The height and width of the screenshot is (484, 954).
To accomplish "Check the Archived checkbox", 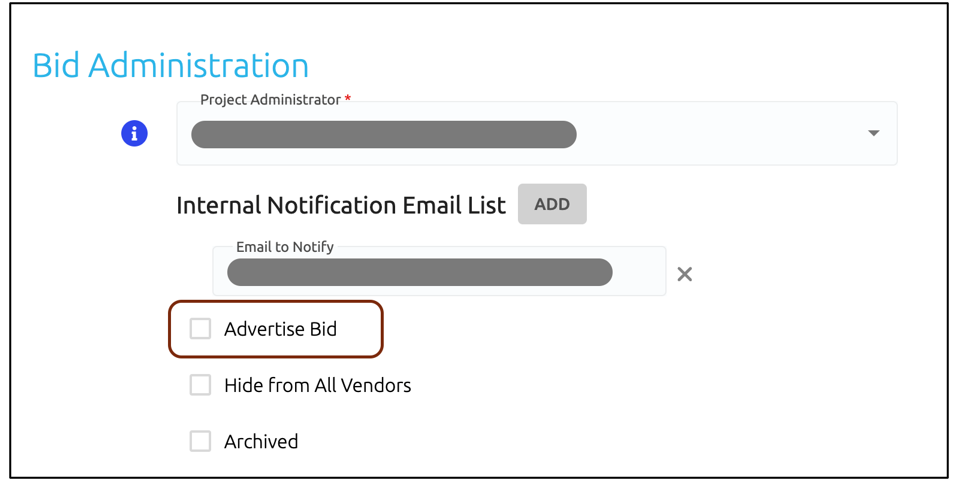I will 200,441.
